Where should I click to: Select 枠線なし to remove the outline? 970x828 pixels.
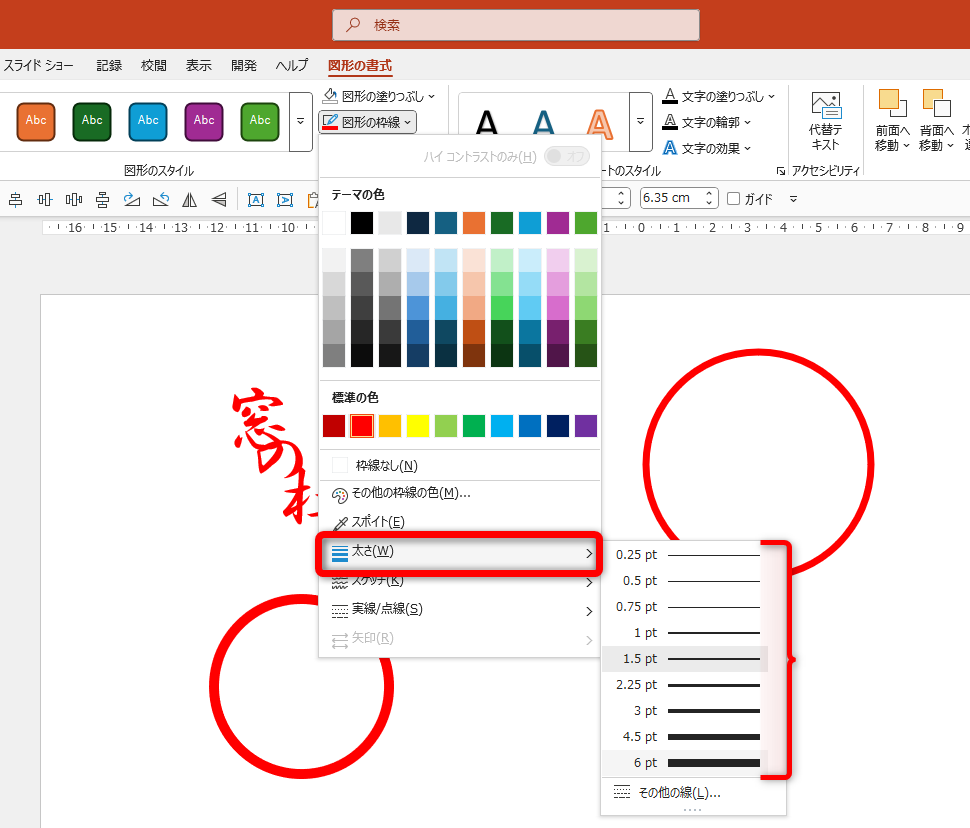(x=383, y=464)
